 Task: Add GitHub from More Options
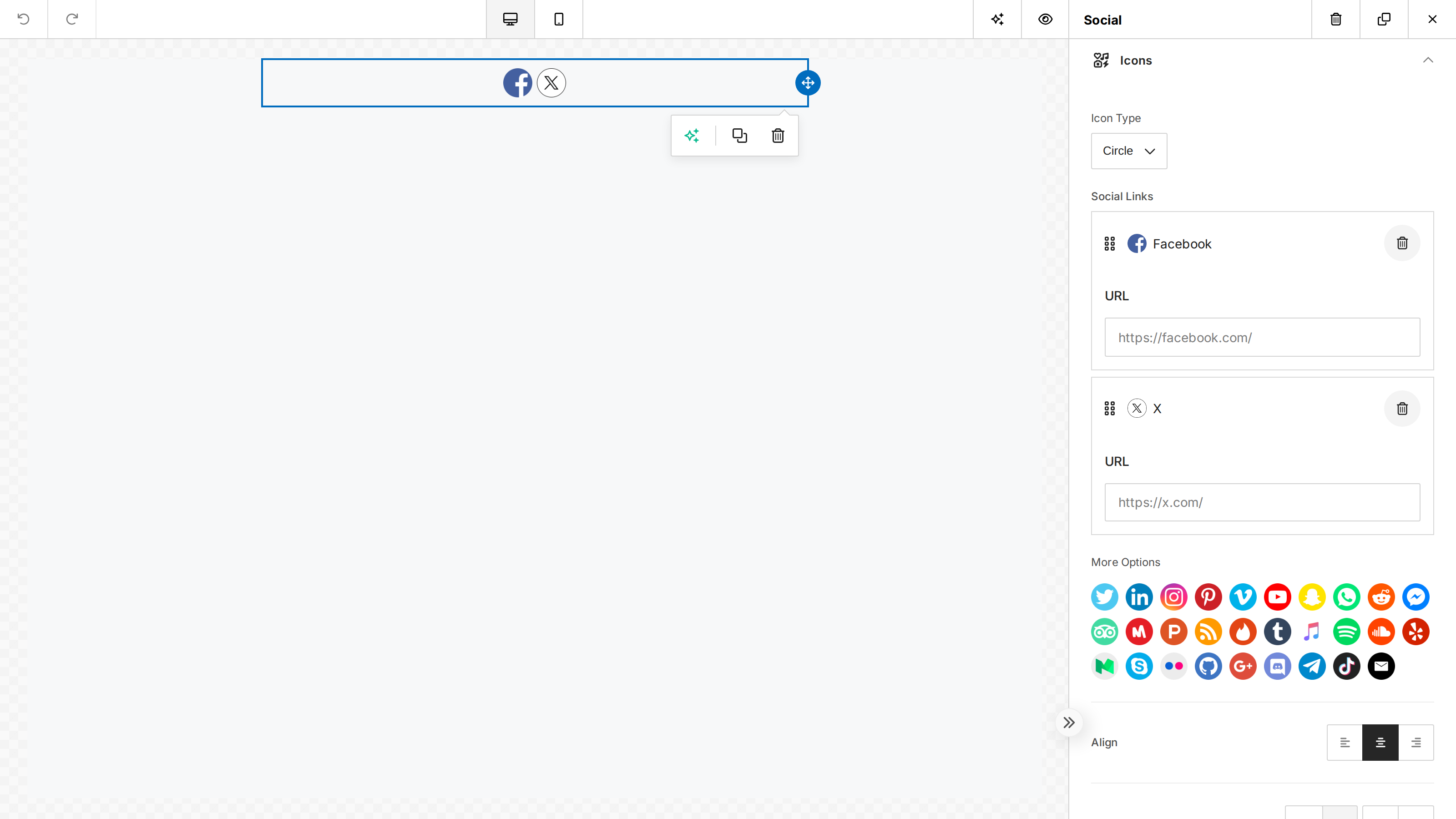coord(1208,666)
